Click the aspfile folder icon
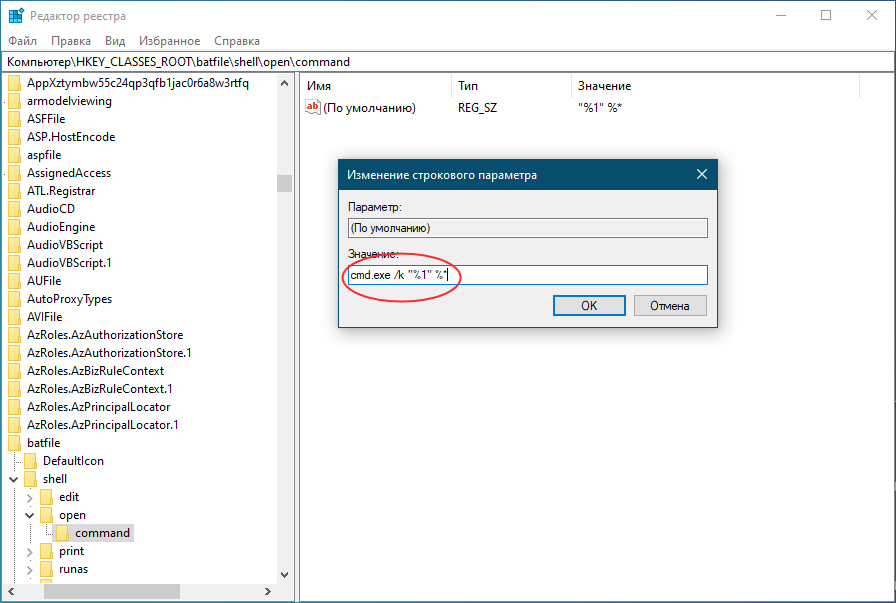This screenshot has width=896, height=603. coord(15,155)
